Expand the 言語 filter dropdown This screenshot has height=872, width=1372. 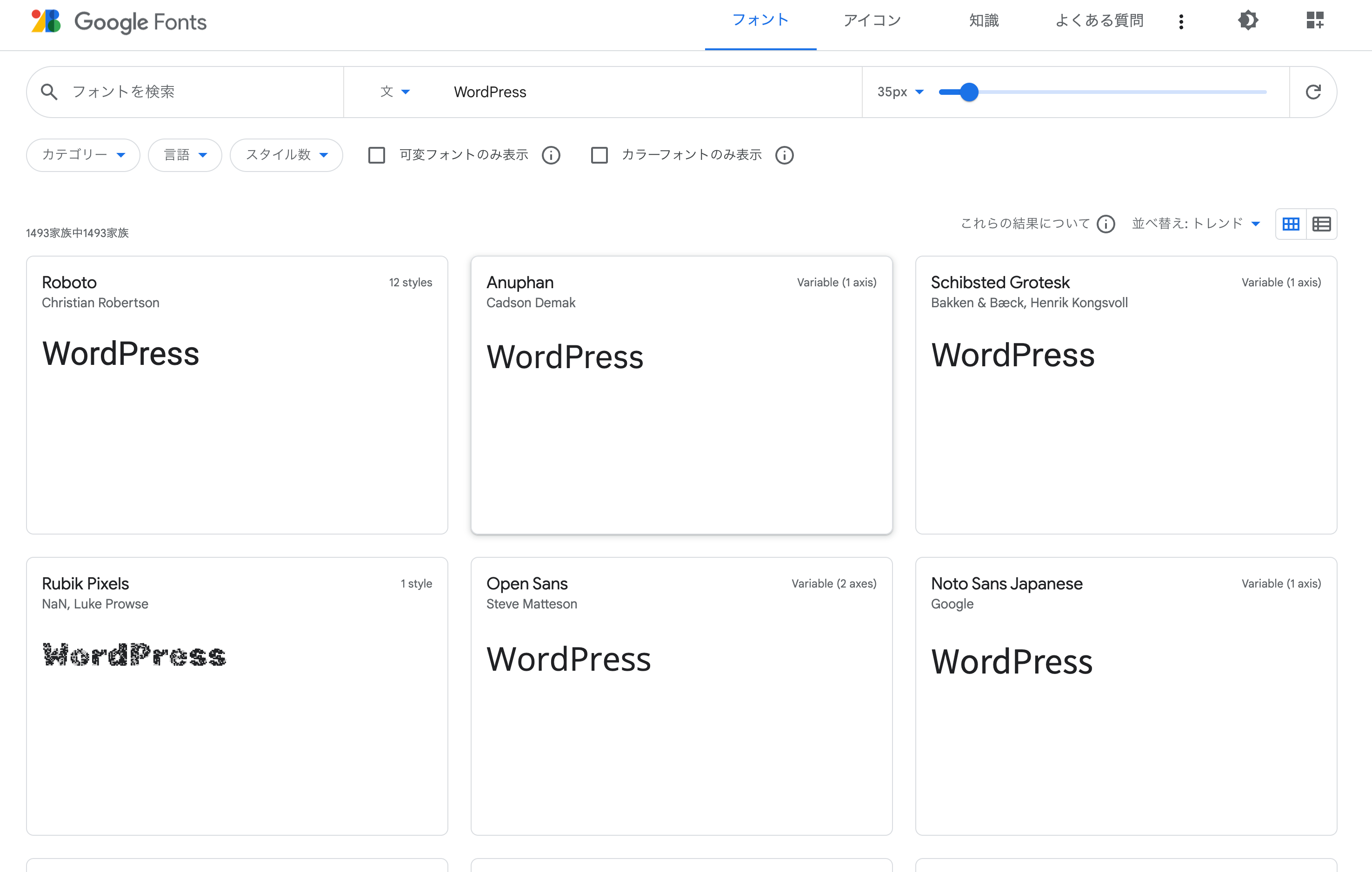[x=185, y=155]
